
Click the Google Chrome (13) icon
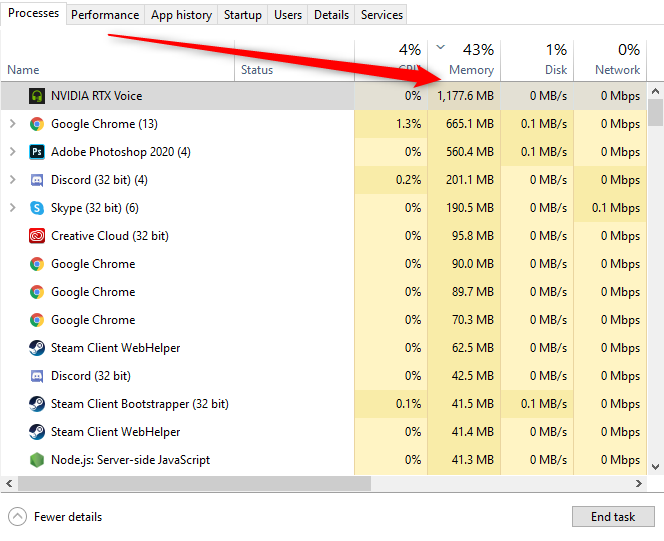[37, 124]
